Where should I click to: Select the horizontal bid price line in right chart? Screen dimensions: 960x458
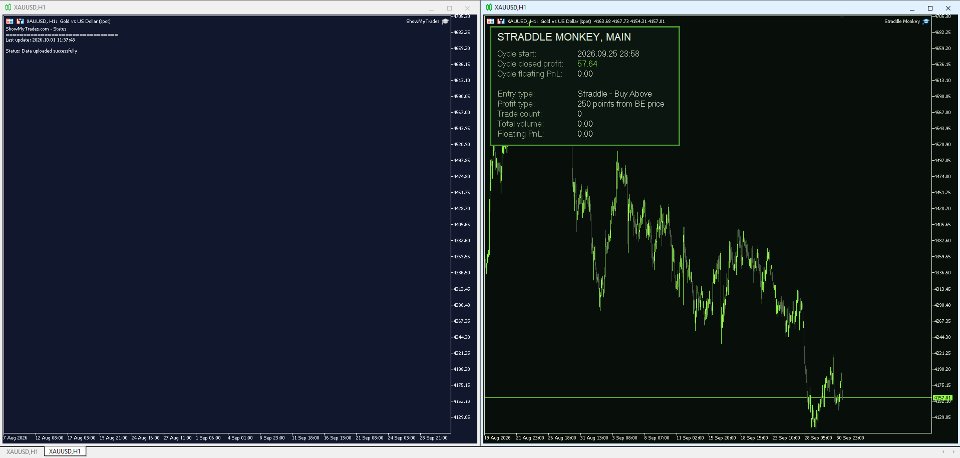point(708,398)
